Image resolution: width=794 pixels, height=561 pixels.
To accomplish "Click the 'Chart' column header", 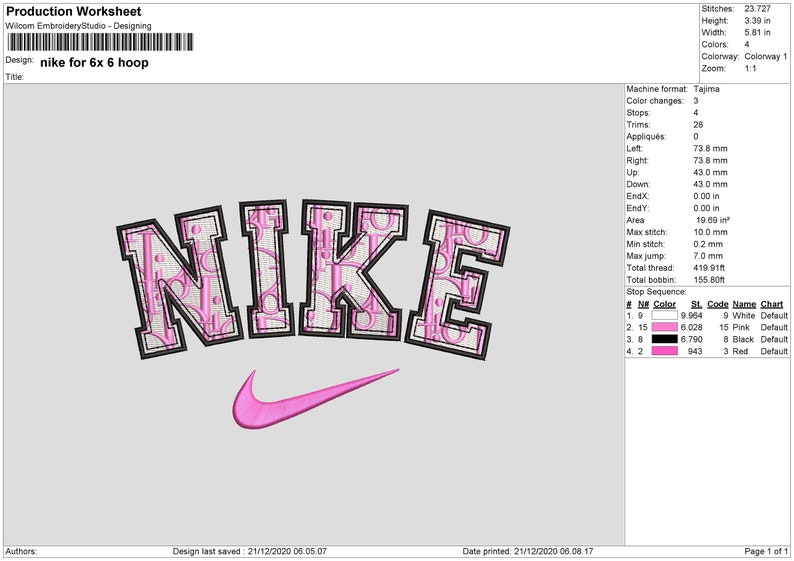I will 772,304.
